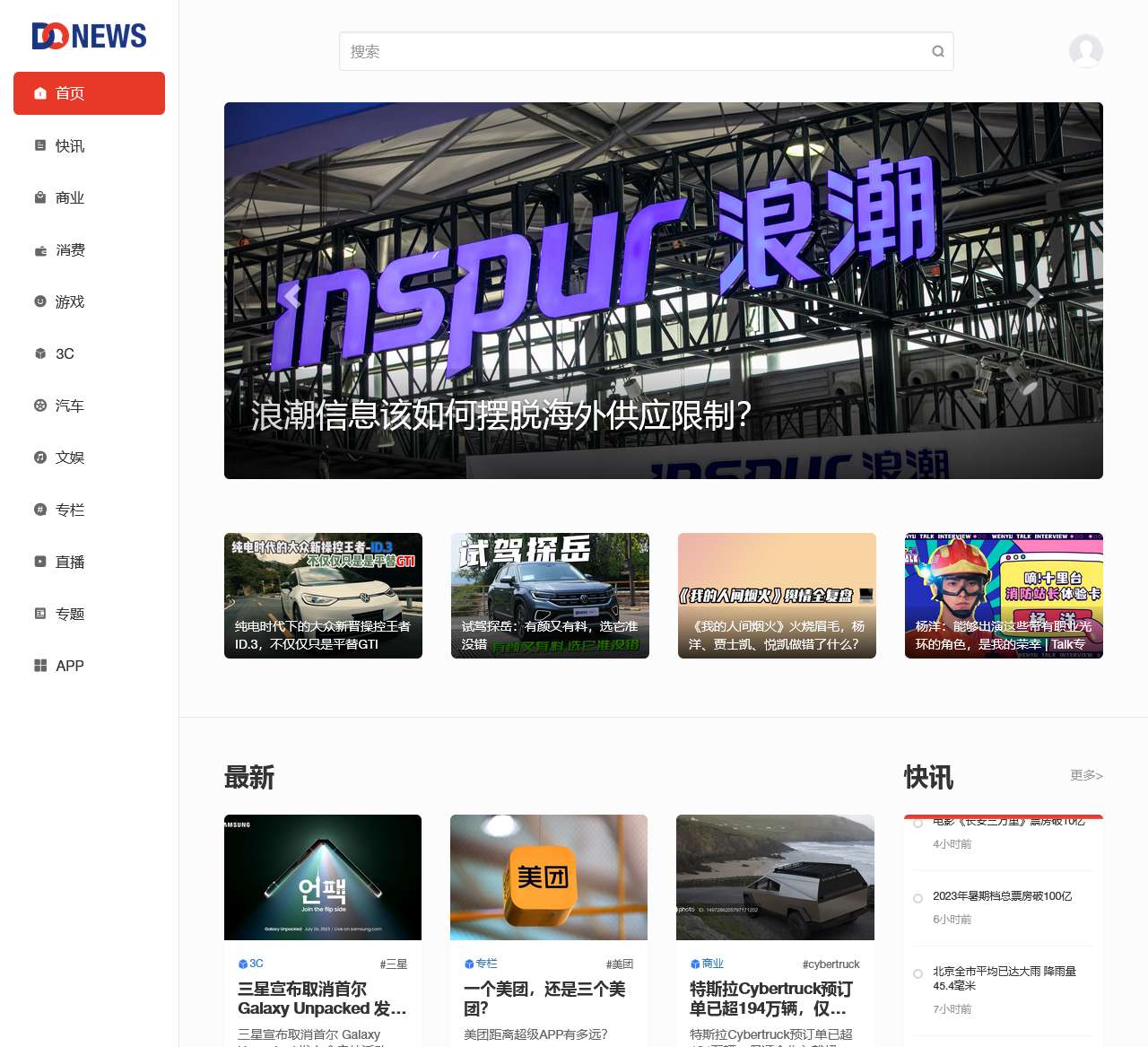
Task: Open newsflash 2023年暑期档总票房破100亿
Action: pyautogui.click(x=1002, y=896)
